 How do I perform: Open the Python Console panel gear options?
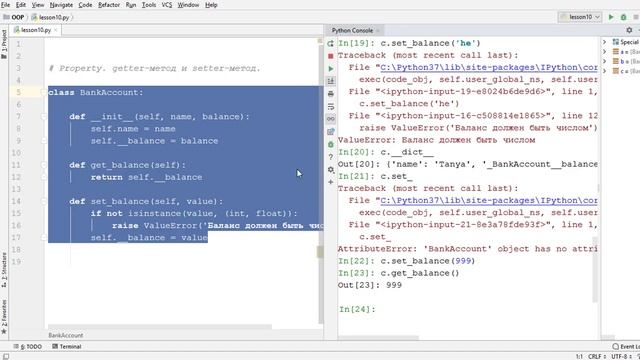[629, 30]
